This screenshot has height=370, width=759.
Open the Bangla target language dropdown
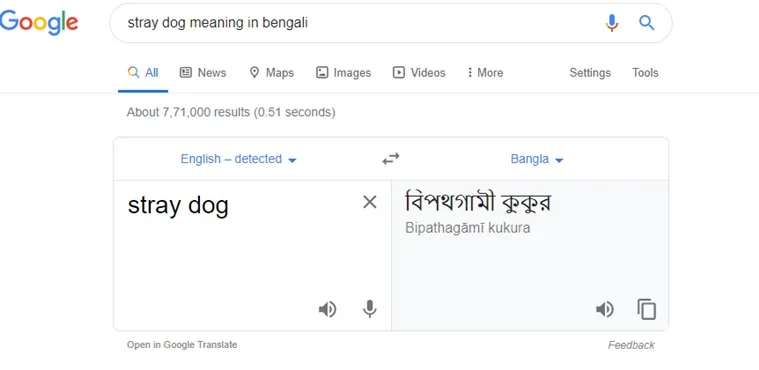(x=537, y=159)
